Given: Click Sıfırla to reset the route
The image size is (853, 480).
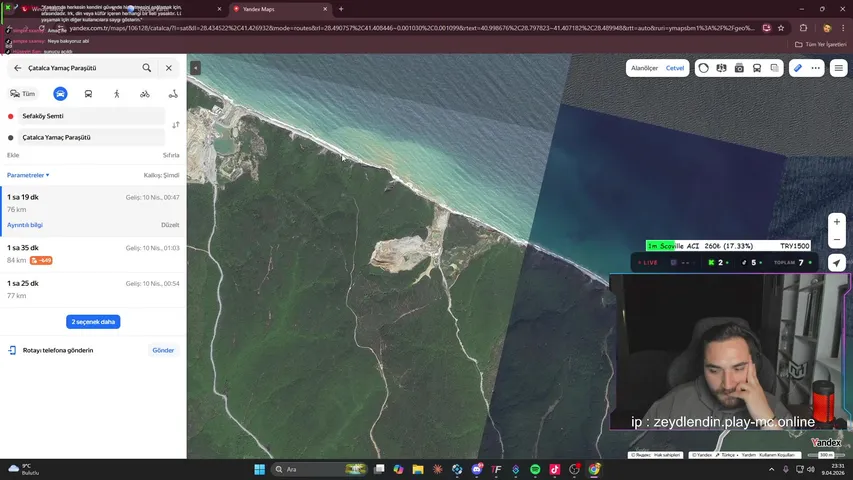Looking at the screenshot, I should tap(171, 155).
